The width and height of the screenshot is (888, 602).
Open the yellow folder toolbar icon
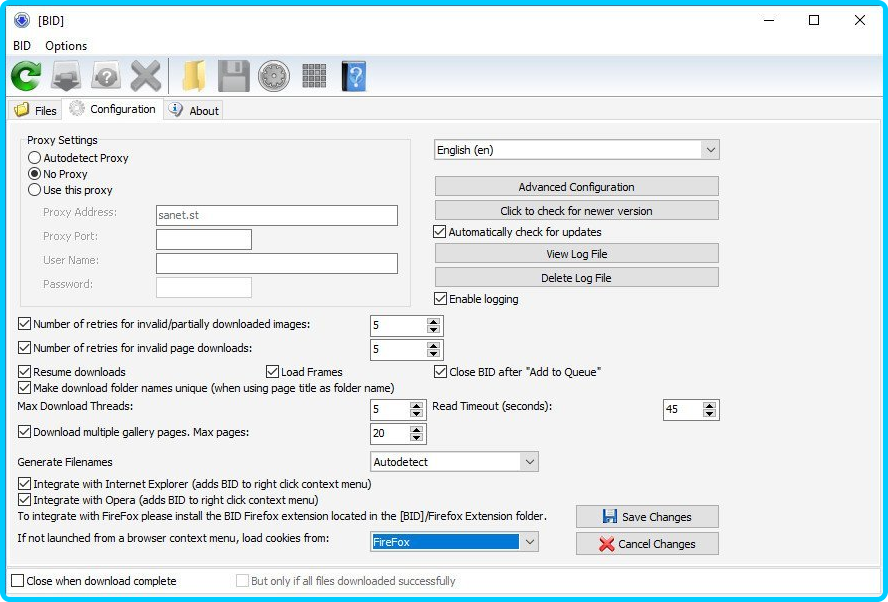pos(194,76)
